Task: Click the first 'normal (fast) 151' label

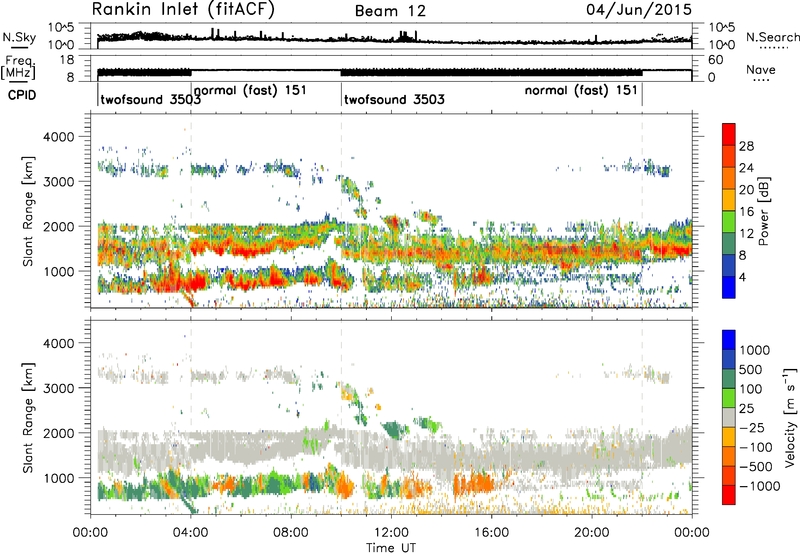Action: pyautogui.click(x=251, y=90)
